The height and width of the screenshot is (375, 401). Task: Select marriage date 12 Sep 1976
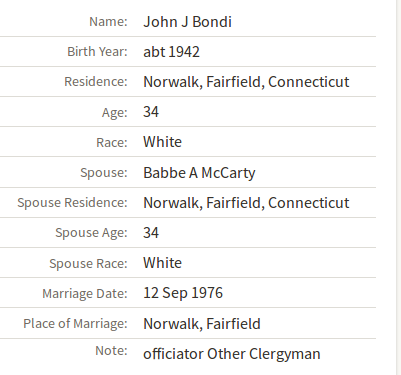(x=183, y=293)
